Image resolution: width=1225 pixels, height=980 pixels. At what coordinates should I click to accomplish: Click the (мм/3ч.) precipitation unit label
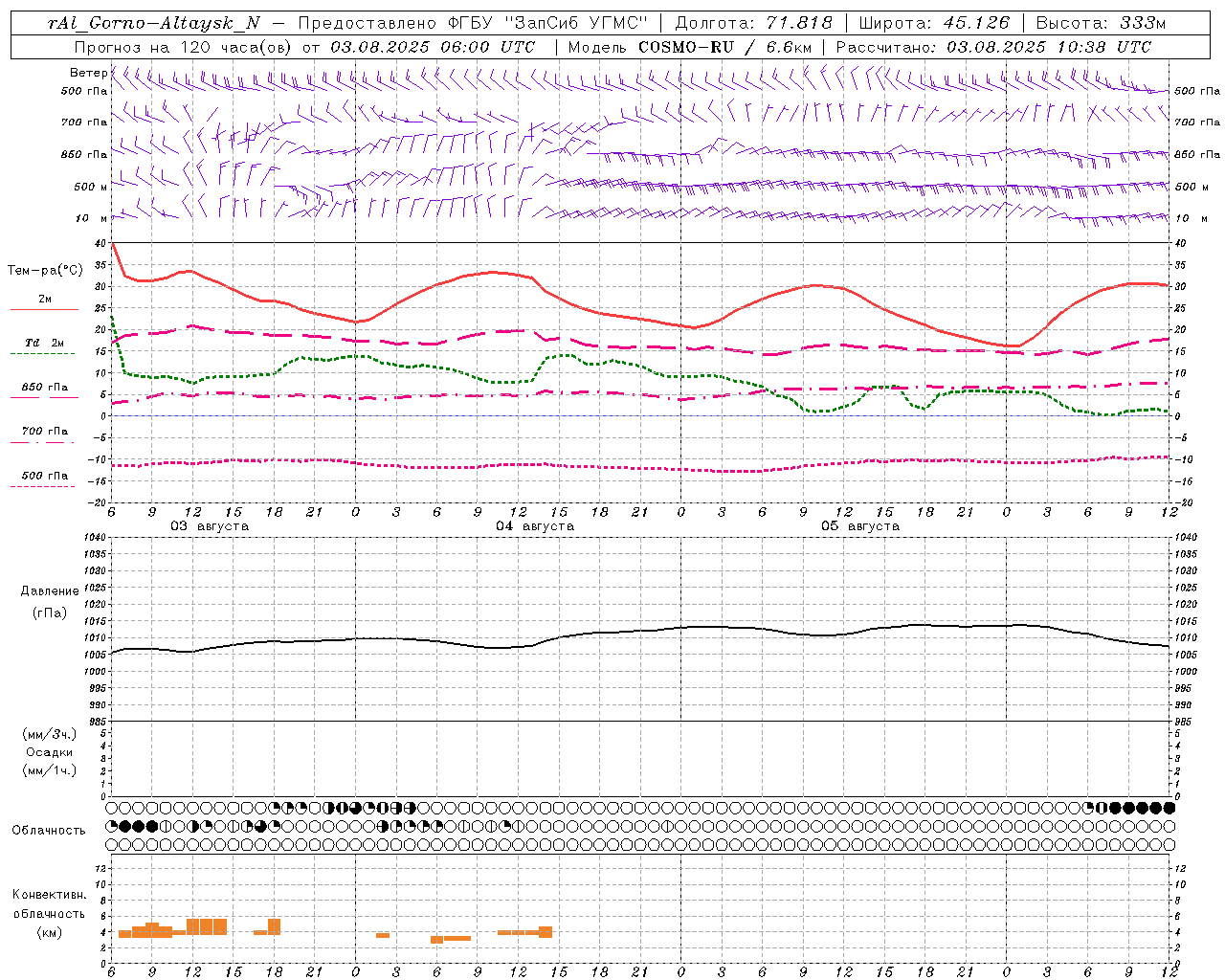pos(50,734)
